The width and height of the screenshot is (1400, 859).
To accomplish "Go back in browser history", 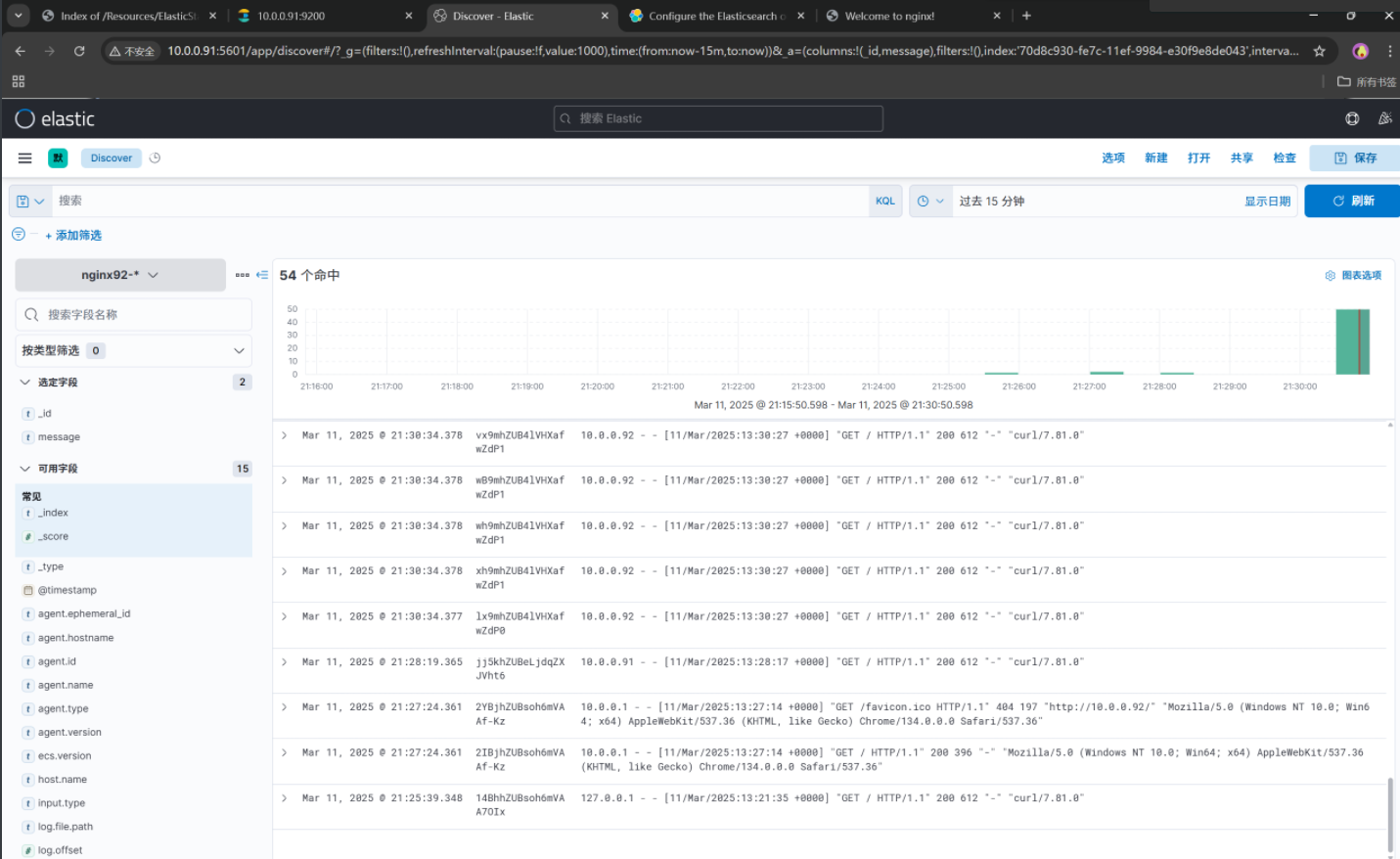I will tap(21, 51).
